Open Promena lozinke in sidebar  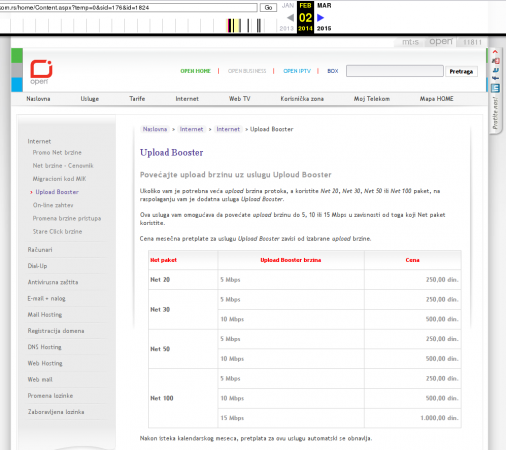[50, 396]
